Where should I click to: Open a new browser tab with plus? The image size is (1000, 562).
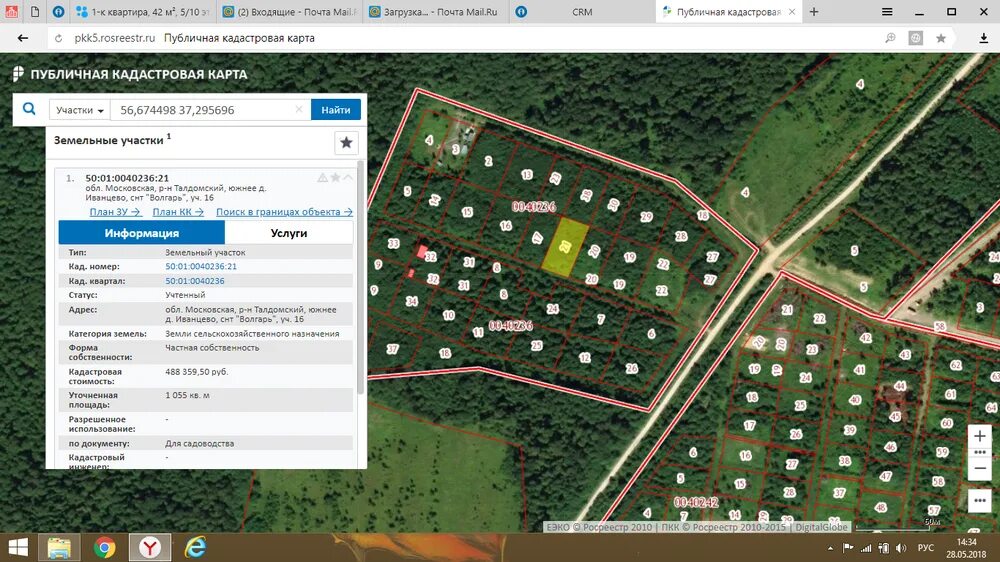pos(814,12)
